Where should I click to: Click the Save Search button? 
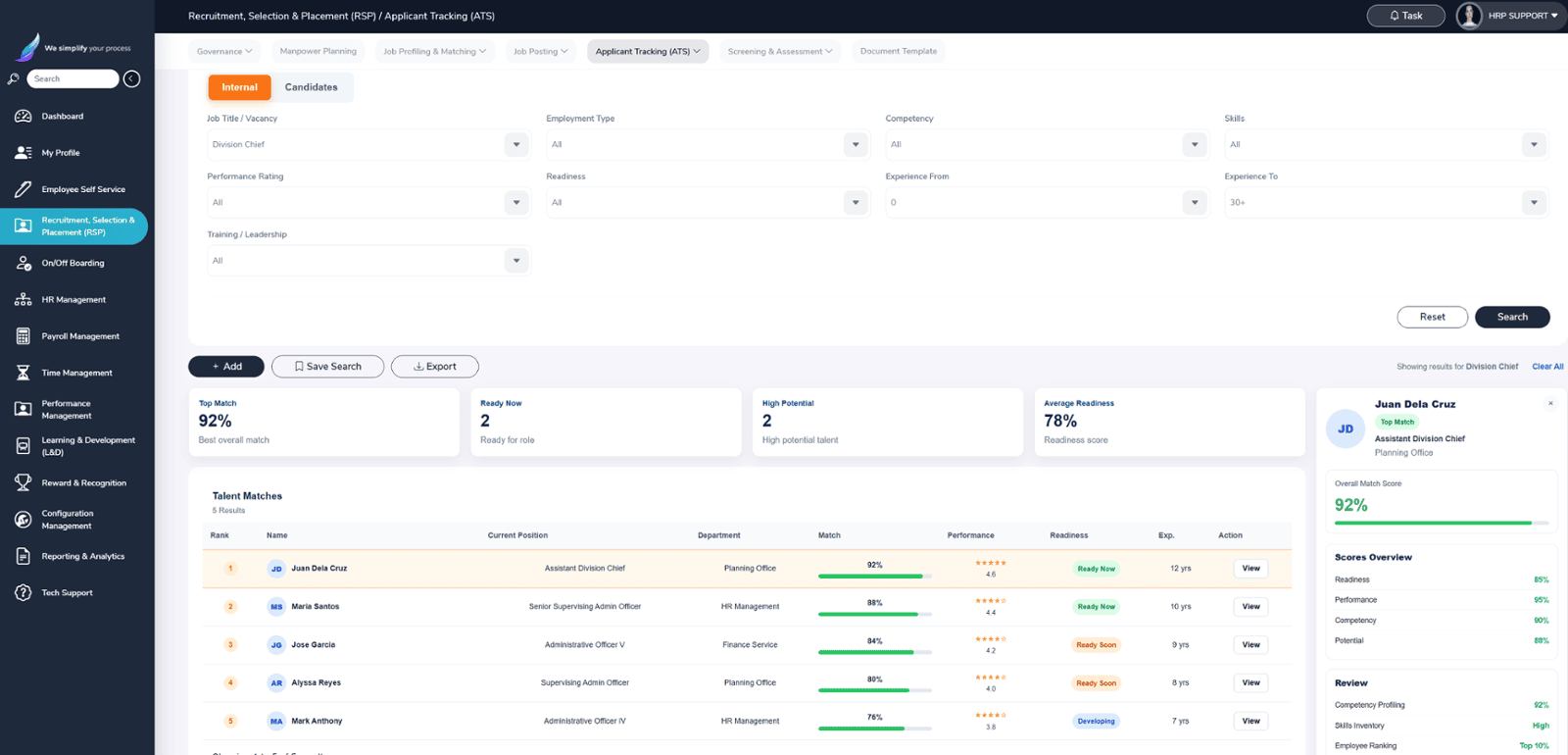(x=327, y=367)
